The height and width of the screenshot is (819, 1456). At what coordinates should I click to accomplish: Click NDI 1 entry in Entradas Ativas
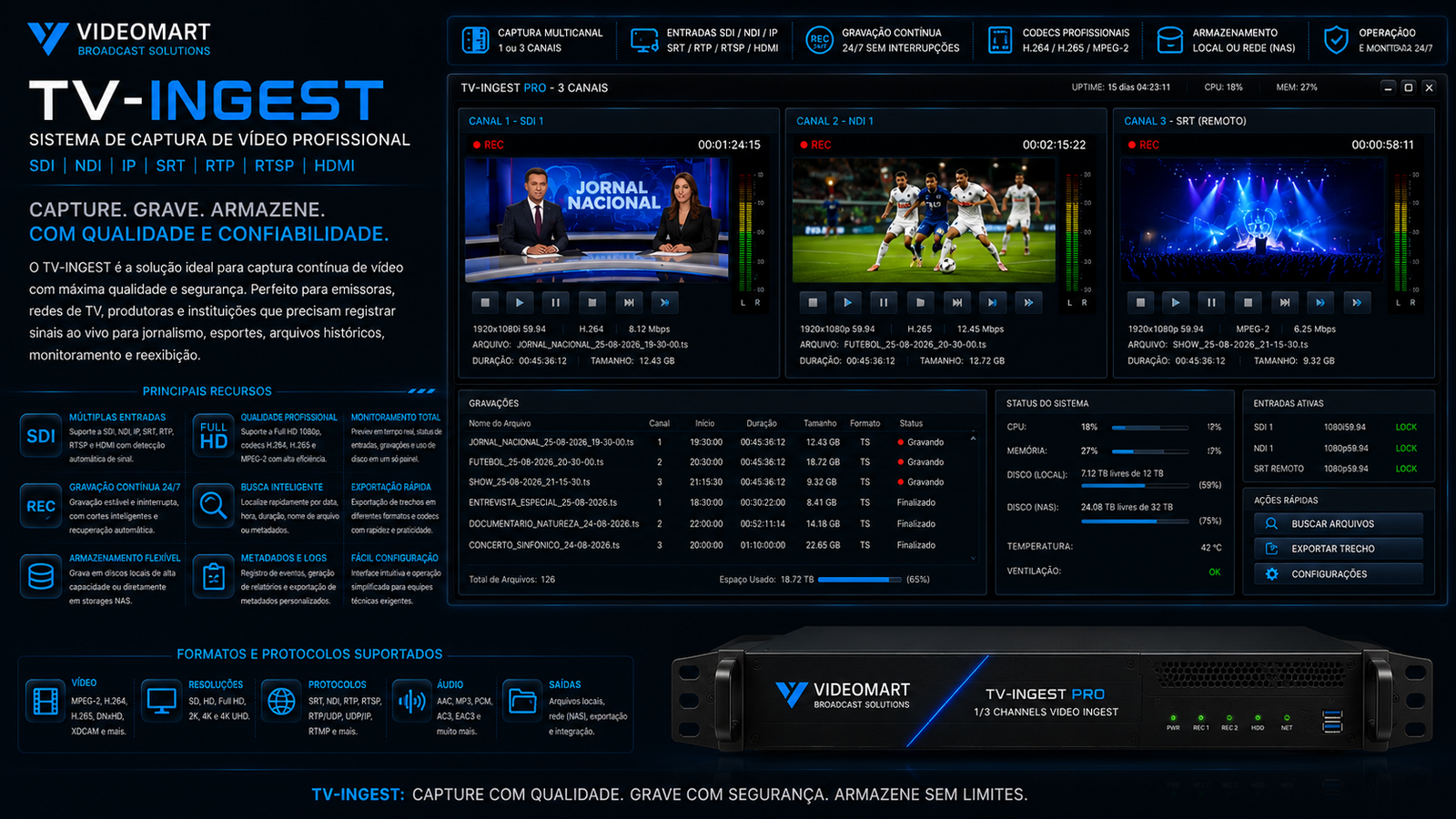point(1335,449)
